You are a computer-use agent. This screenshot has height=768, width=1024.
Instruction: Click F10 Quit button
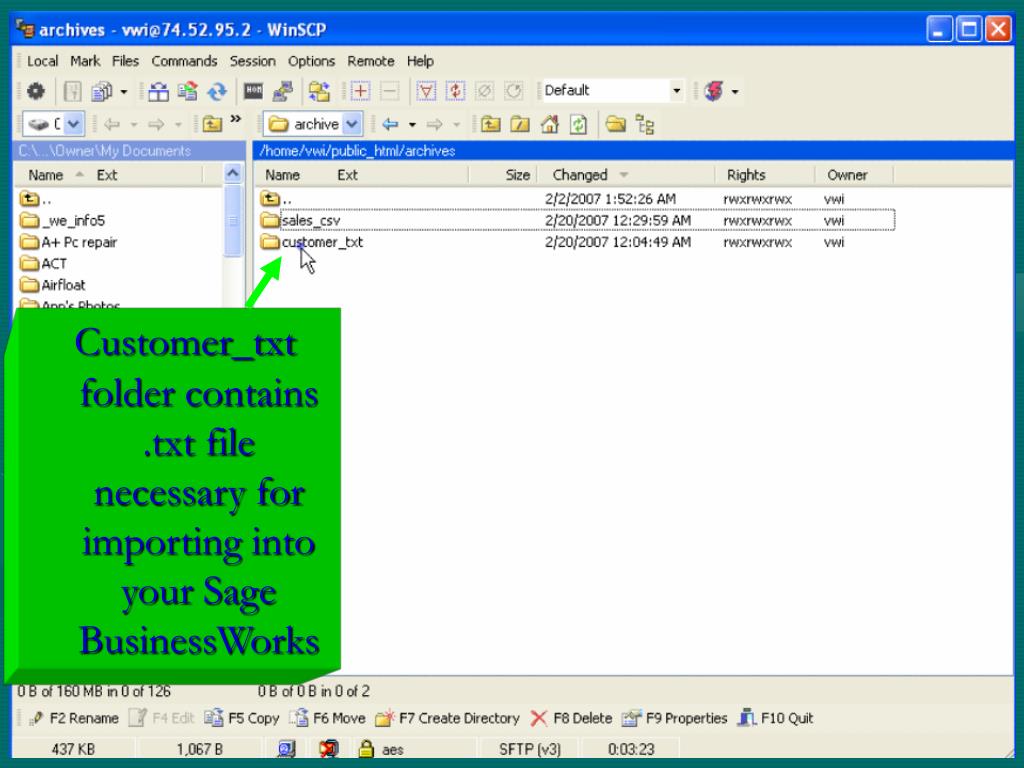775,718
